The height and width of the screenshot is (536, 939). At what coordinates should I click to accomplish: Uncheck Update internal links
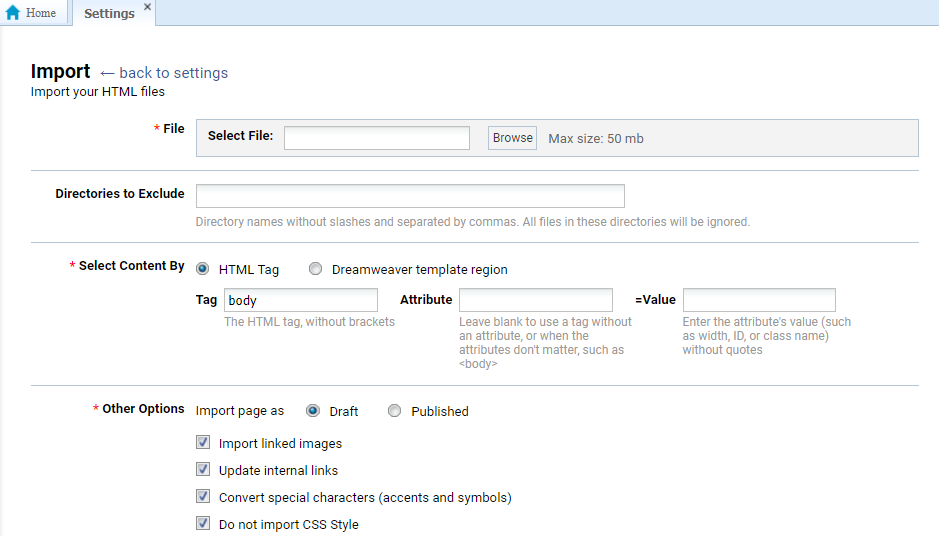[203, 470]
